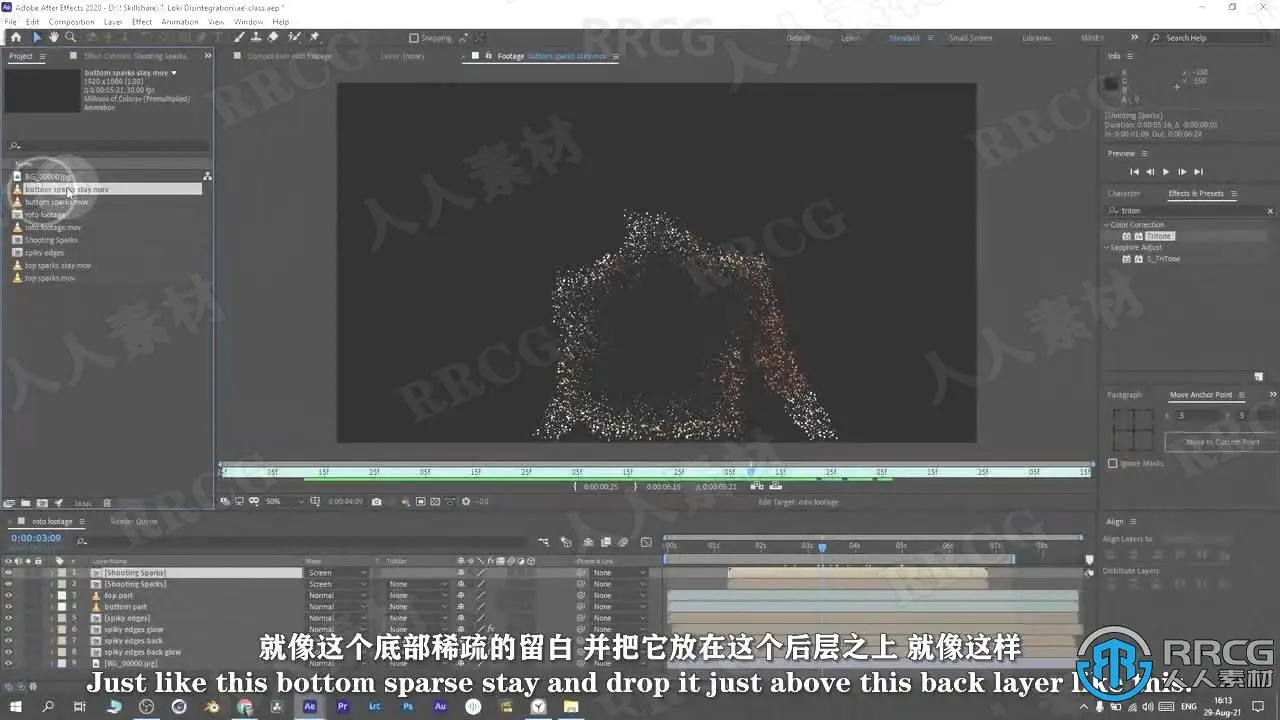Select top sparks stay.mov in Project panel

click(58, 265)
